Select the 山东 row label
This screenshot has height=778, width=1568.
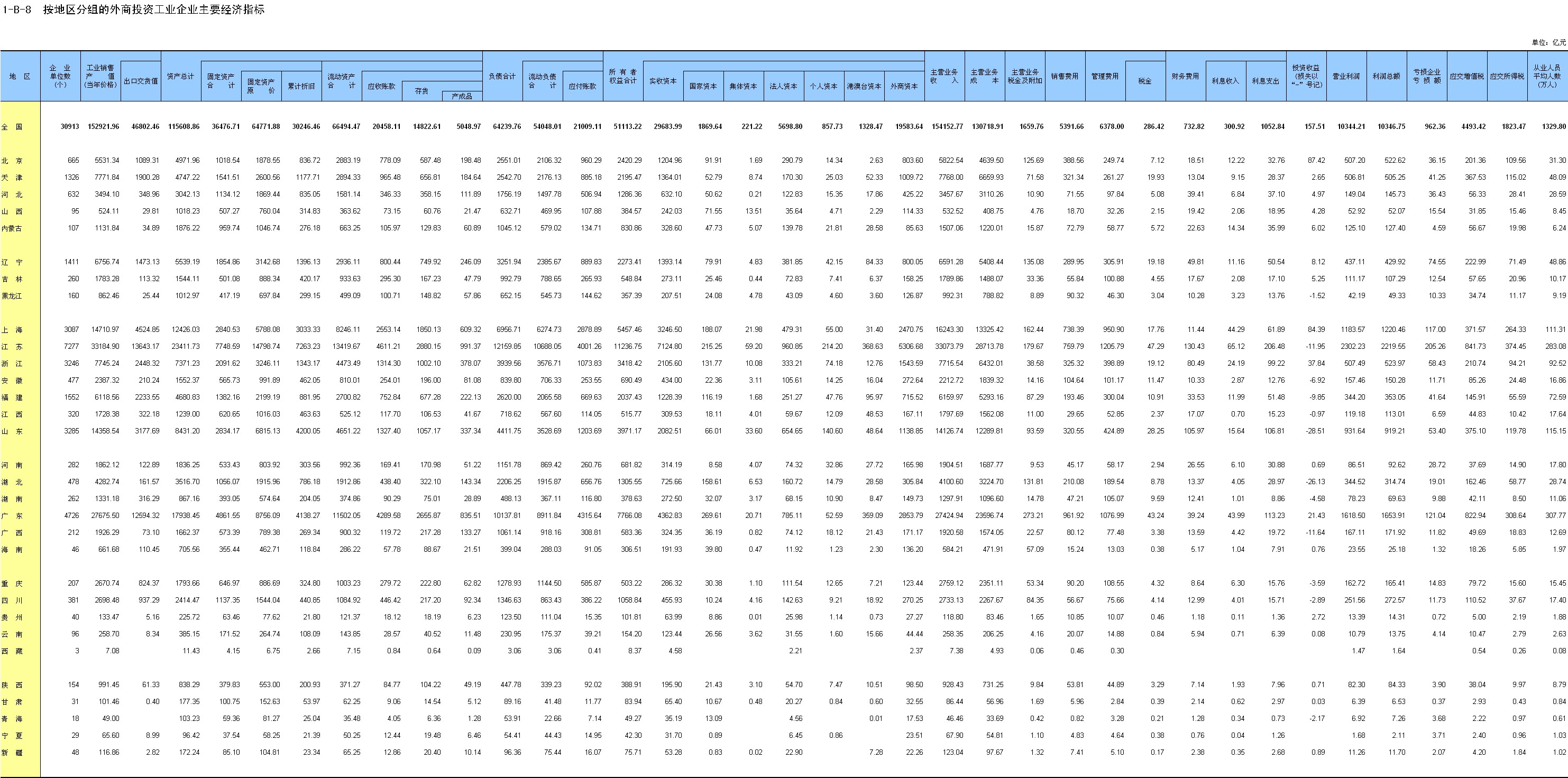click(12, 431)
